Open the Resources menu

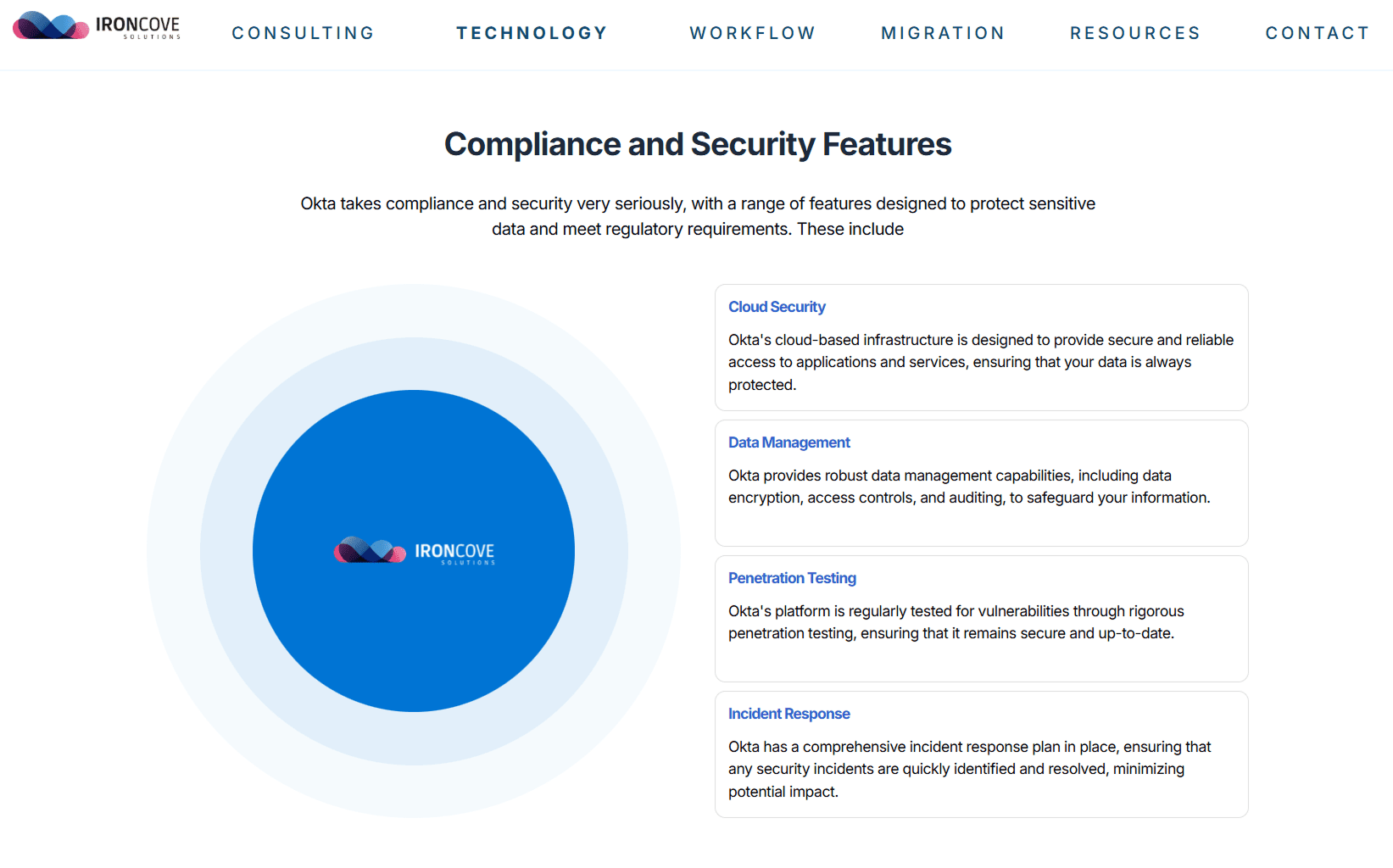click(1135, 33)
